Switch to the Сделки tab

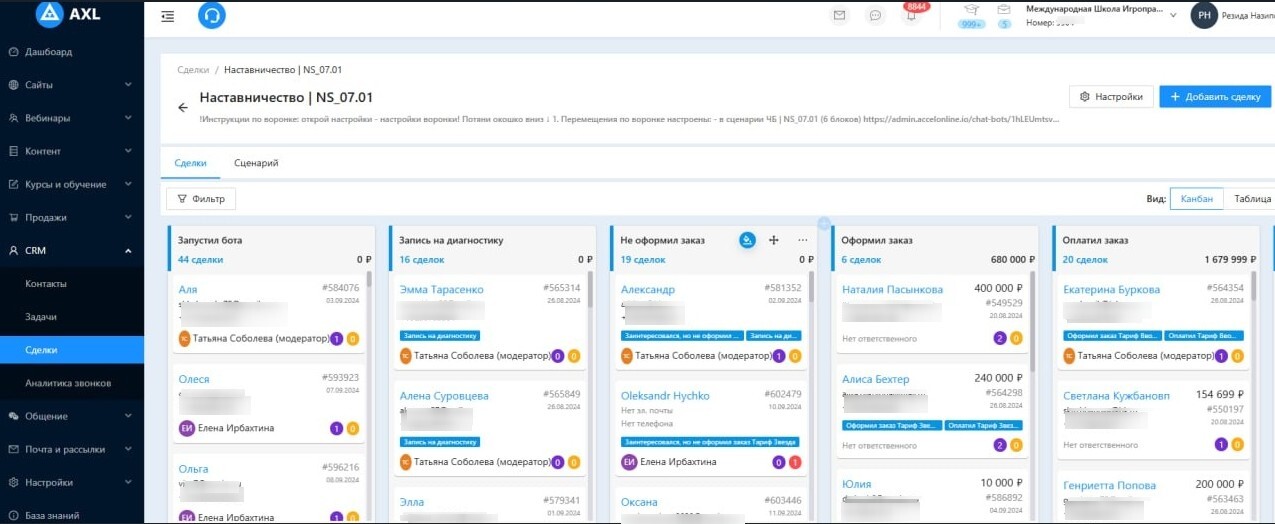tap(190, 163)
